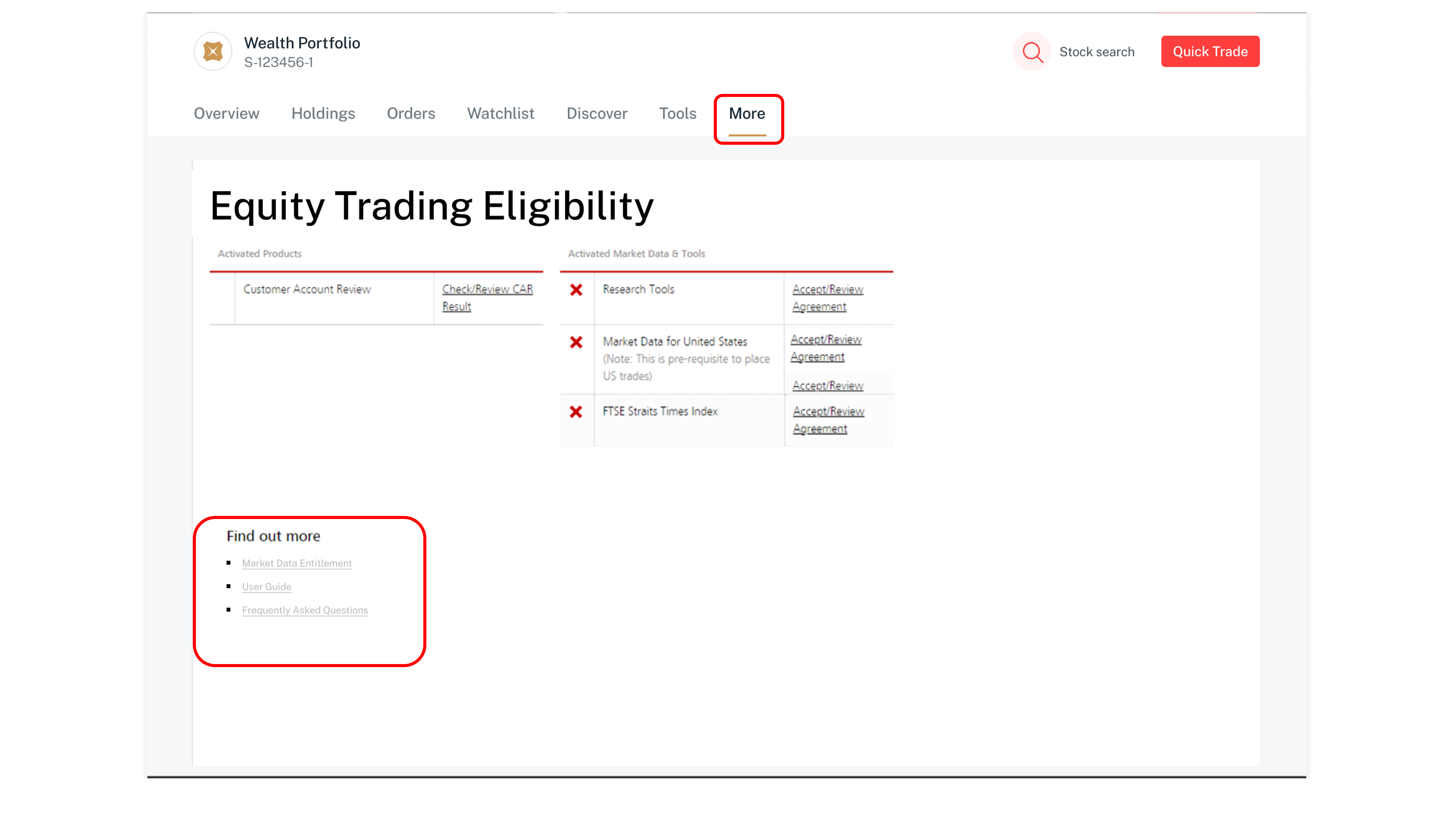Go to the Orders tab
Image resolution: width=1456 pixels, height=839 pixels.
(411, 114)
